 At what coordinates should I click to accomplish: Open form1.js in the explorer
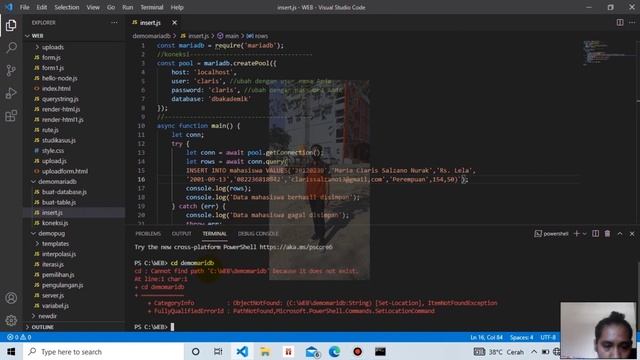tap(53, 68)
